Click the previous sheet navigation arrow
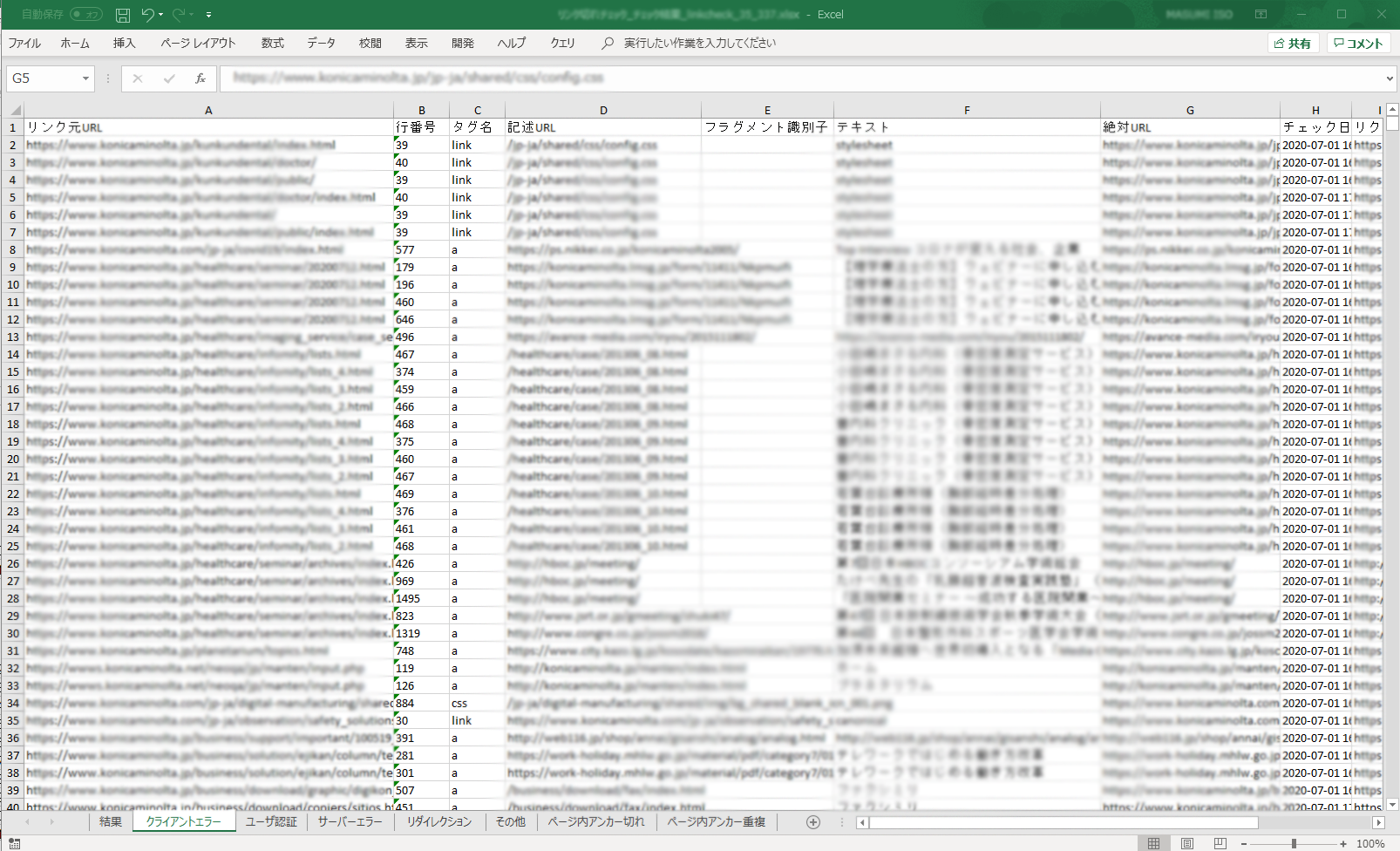Viewport: 1400px width, 851px height. tap(28, 822)
